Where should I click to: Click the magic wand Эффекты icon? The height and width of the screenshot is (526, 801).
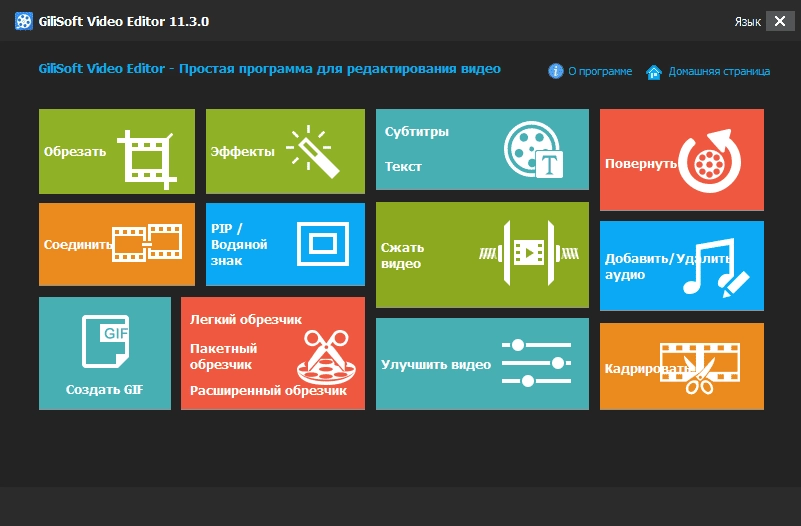point(313,152)
